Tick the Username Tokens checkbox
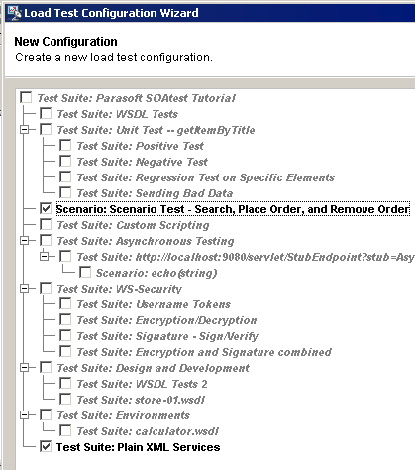 (x=65, y=304)
